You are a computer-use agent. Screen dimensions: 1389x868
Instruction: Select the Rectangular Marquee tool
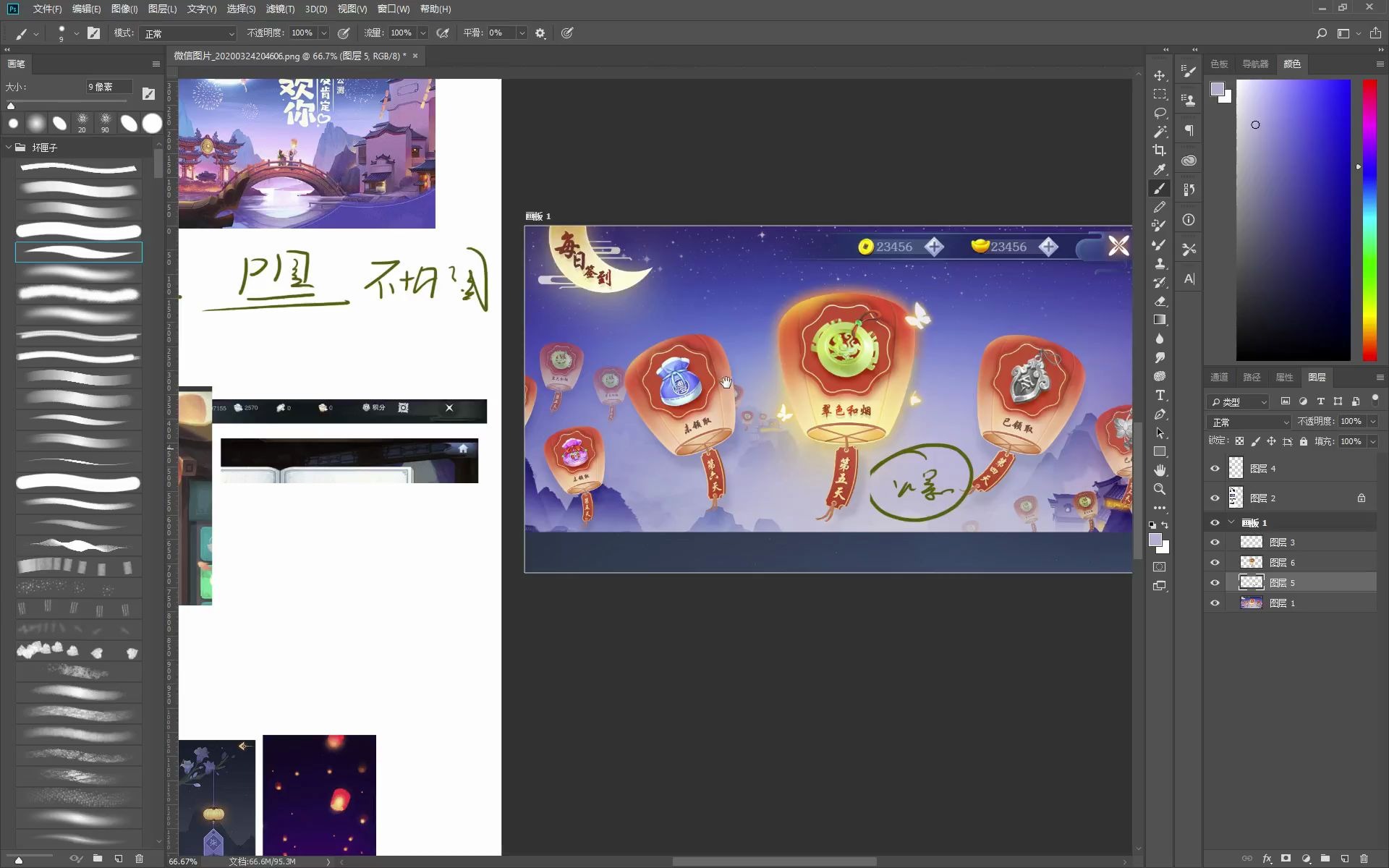pos(1160,94)
